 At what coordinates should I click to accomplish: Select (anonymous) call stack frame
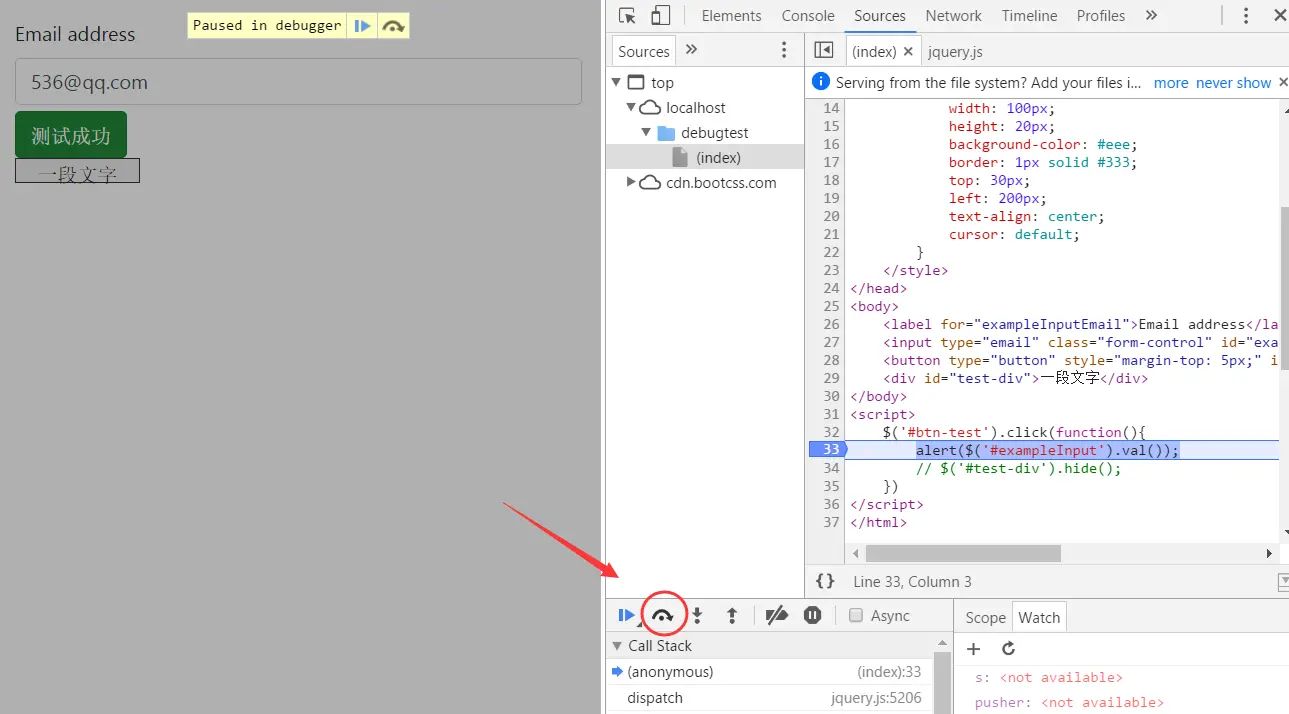pyautogui.click(x=768, y=672)
